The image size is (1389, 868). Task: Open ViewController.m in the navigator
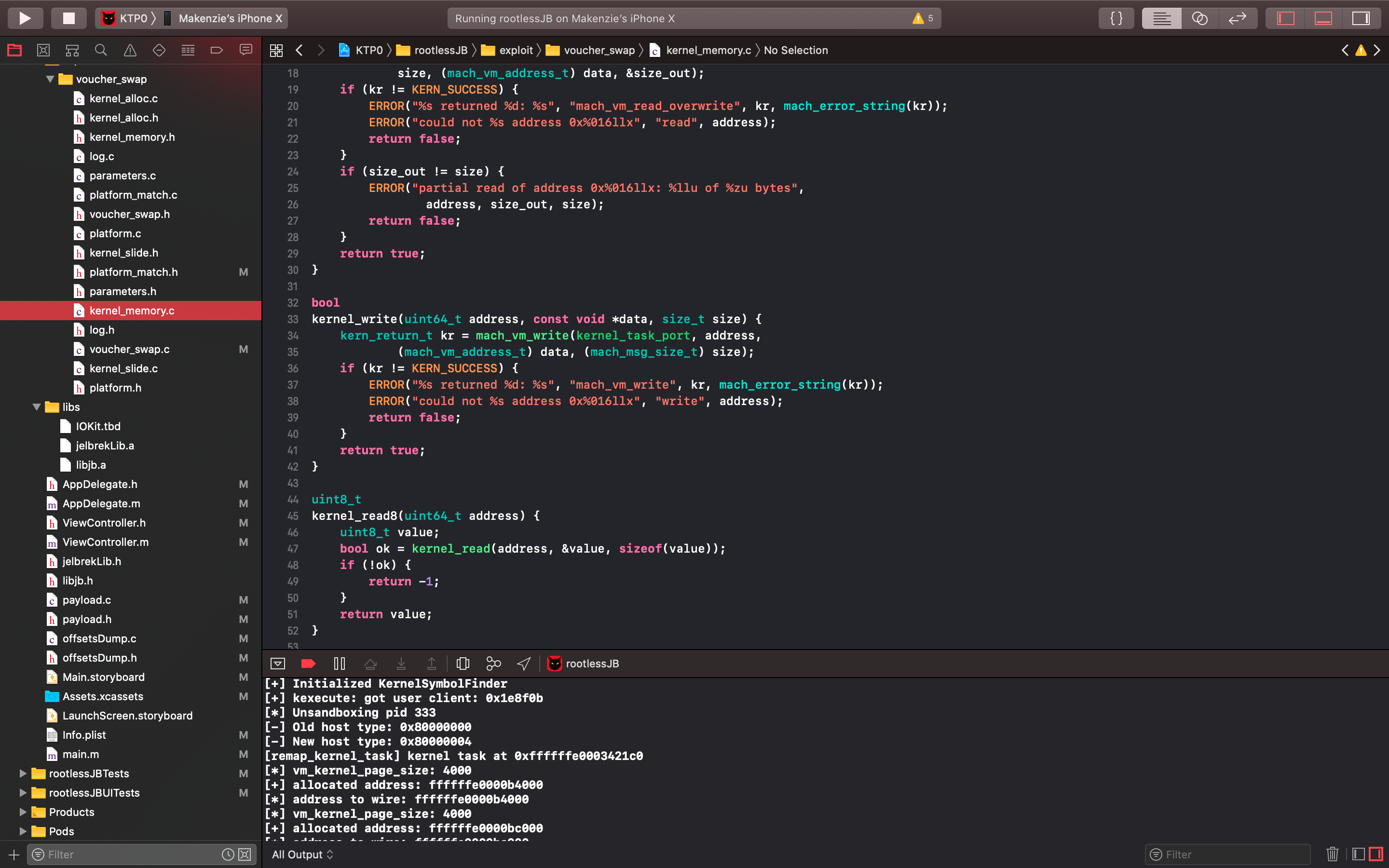pyautogui.click(x=105, y=542)
